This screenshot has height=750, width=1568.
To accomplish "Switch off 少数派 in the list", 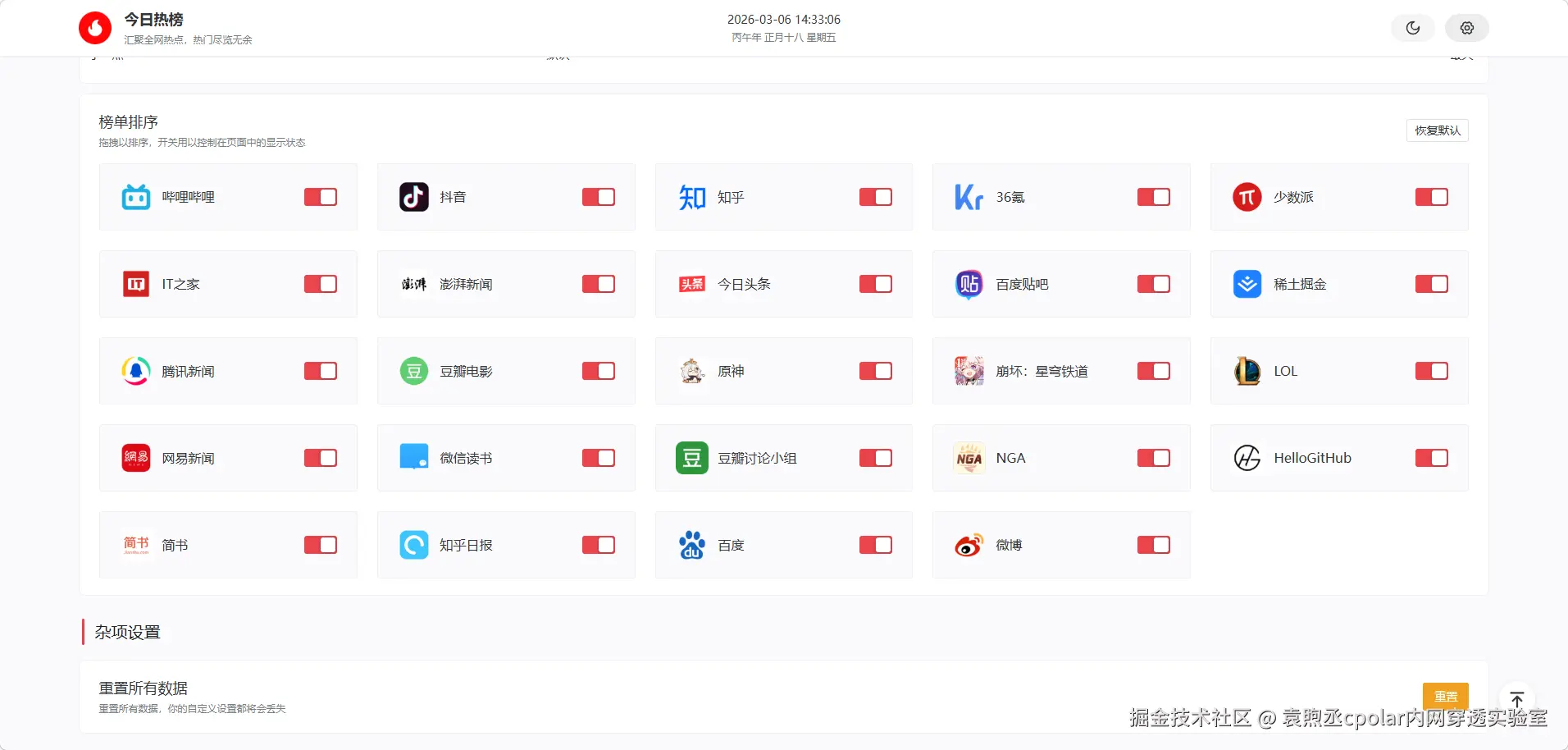I will [1432, 197].
